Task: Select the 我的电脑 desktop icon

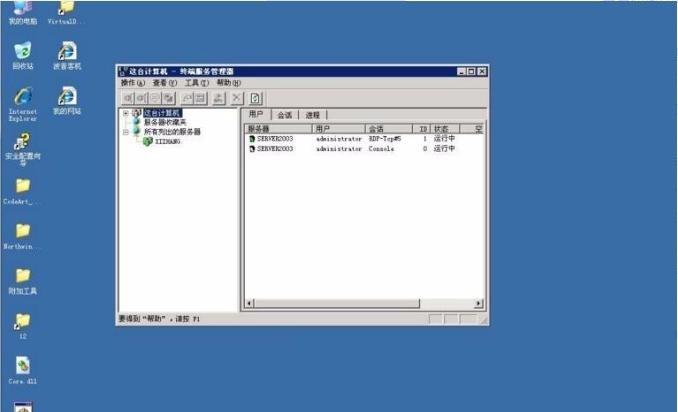Action: (x=22, y=12)
